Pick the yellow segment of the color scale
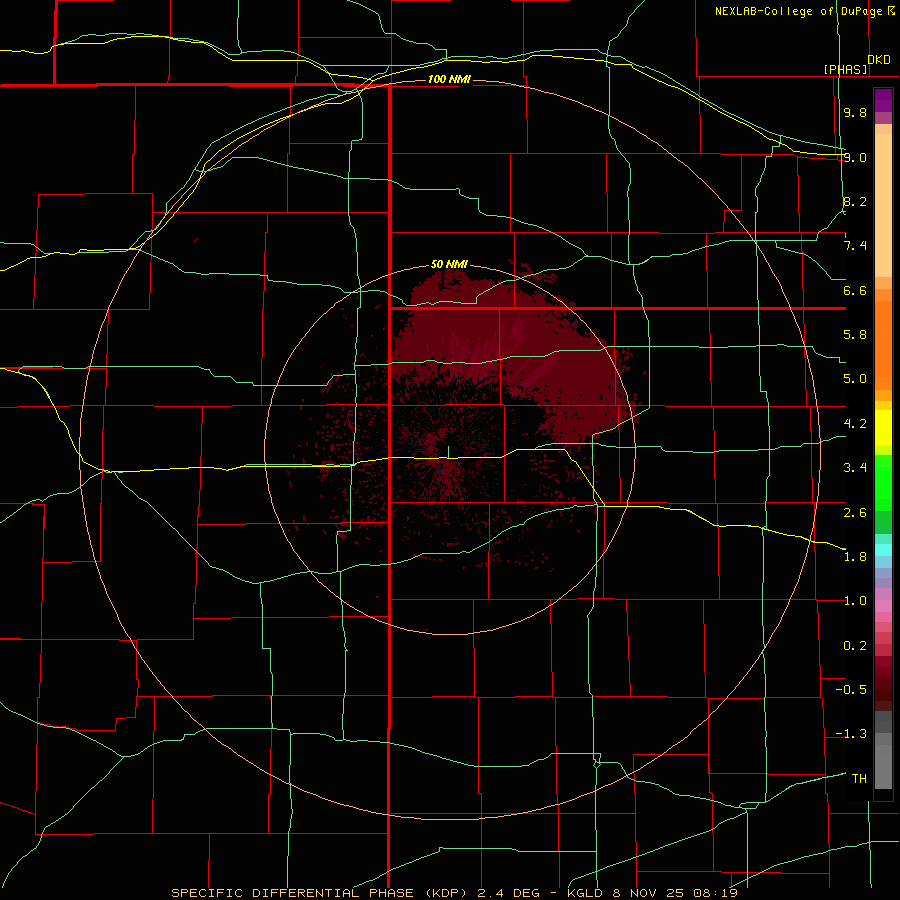Viewport: 900px width, 900px height. click(x=883, y=428)
